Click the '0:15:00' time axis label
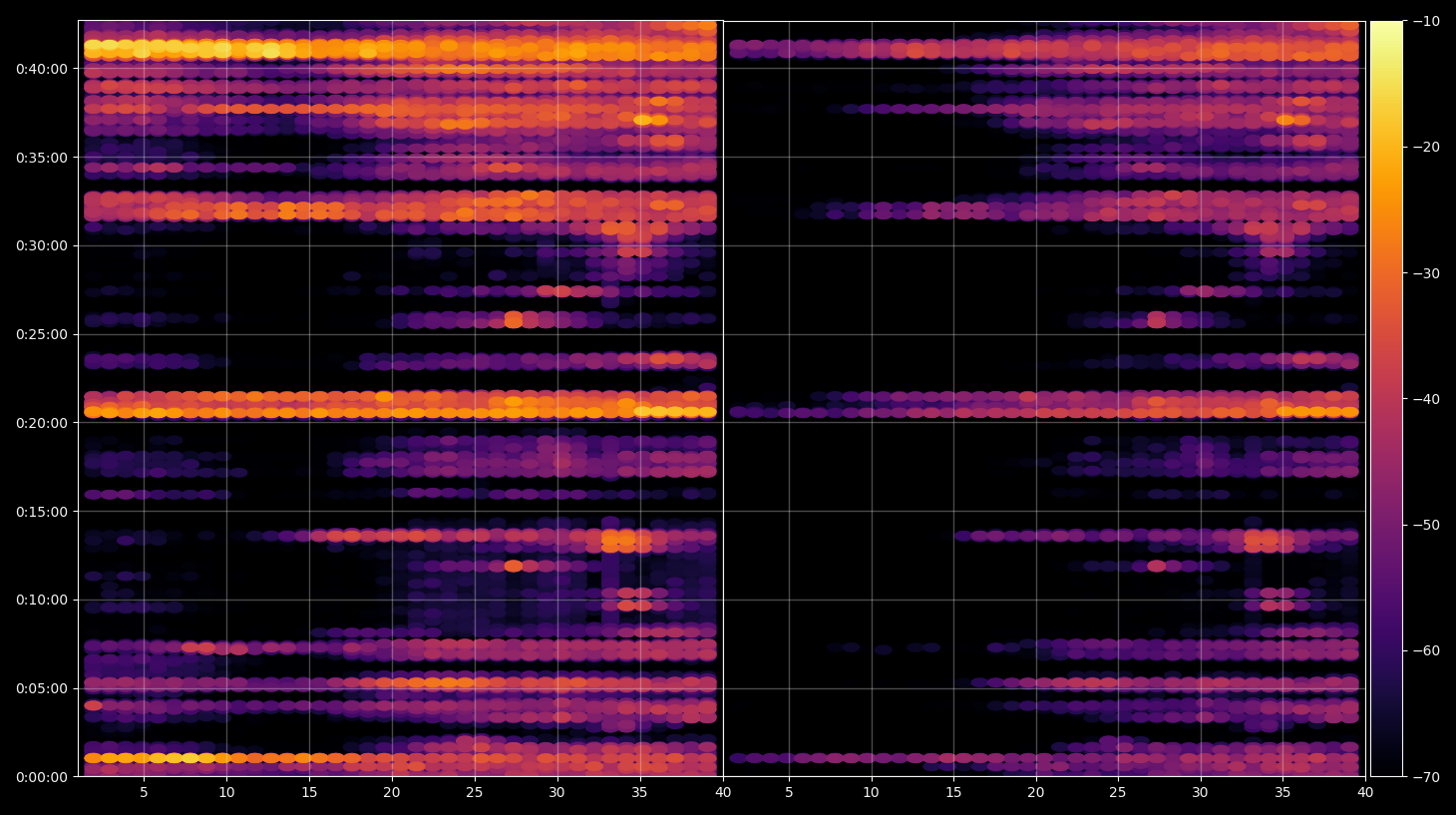This screenshot has width=1456, height=815. pyautogui.click(x=41, y=512)
